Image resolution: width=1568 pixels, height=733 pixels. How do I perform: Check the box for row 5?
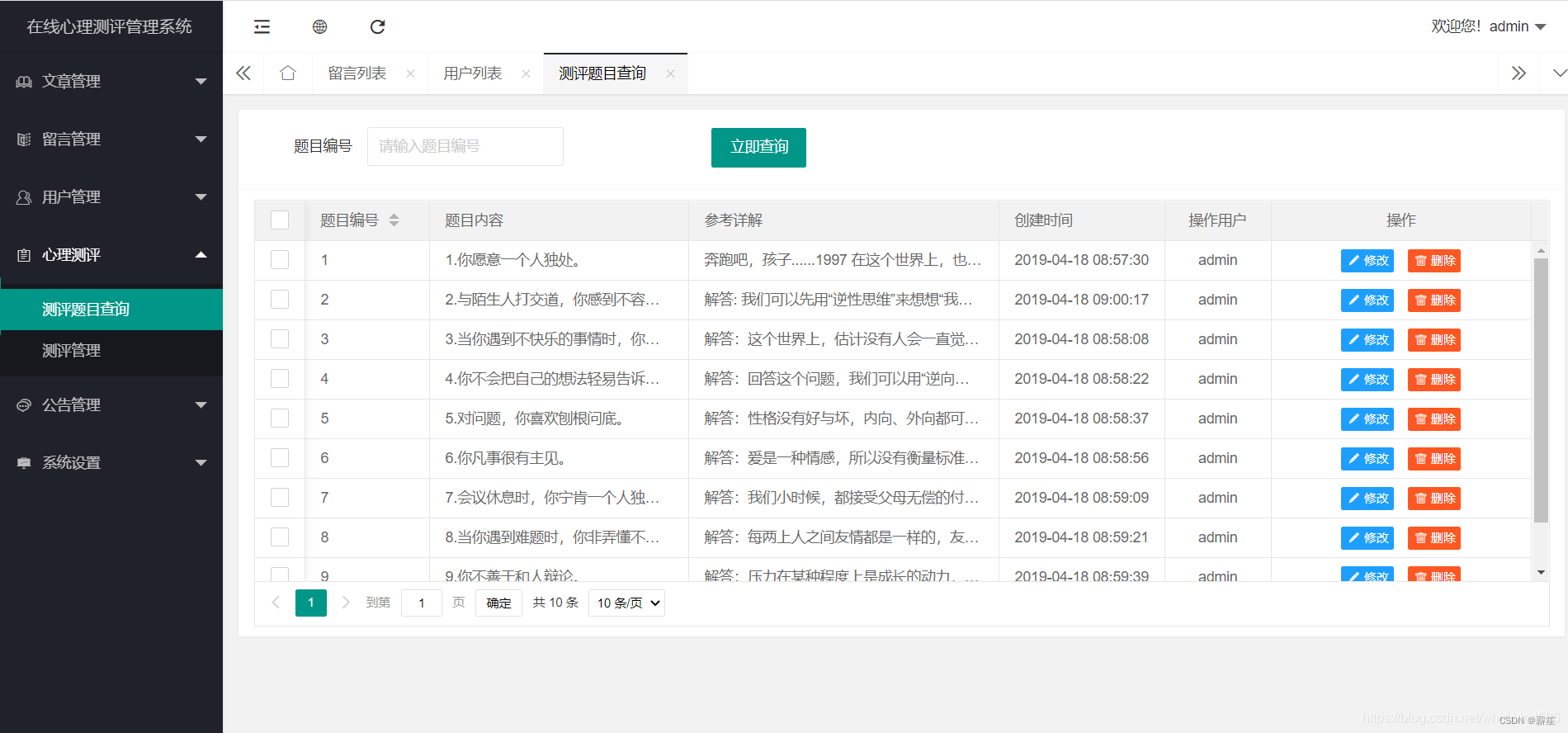(x=280, y=418)
